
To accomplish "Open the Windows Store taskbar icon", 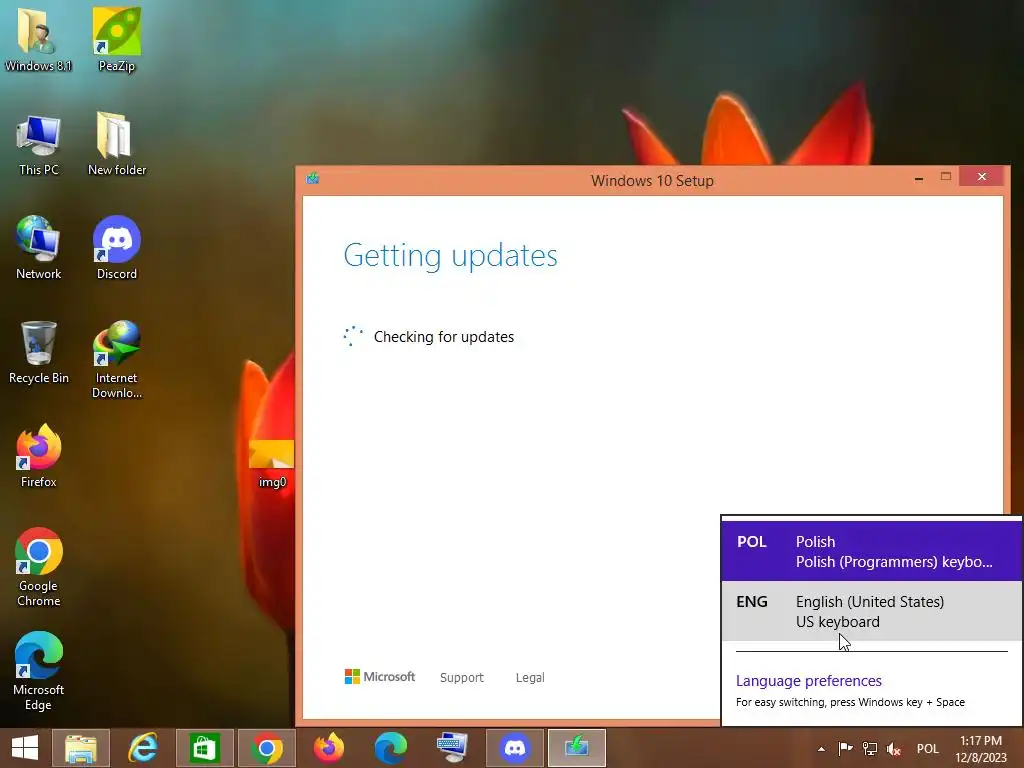I will point(204,748).
